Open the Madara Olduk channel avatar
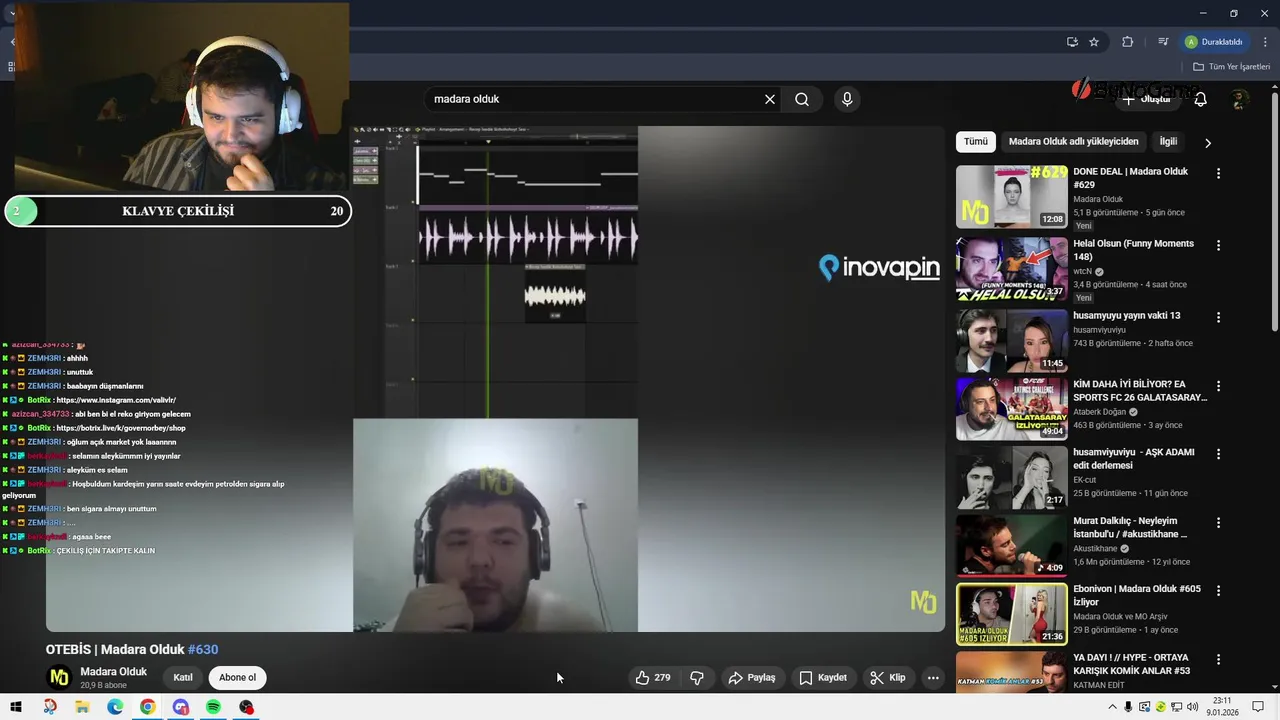The image size is (1280, 720). 60,678
